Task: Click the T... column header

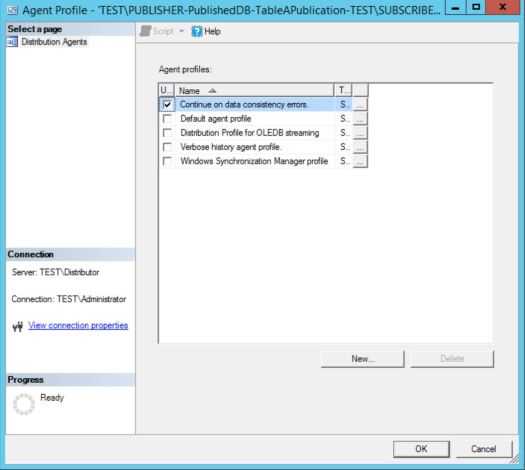Action: [x=343, y=90]
